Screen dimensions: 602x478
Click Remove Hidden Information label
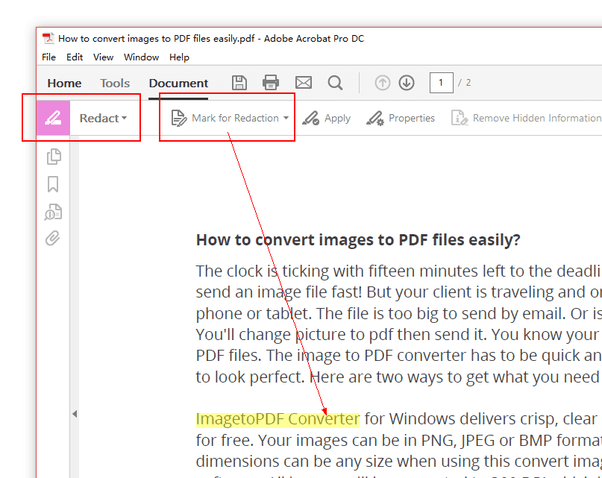click(x=537, y=118)
